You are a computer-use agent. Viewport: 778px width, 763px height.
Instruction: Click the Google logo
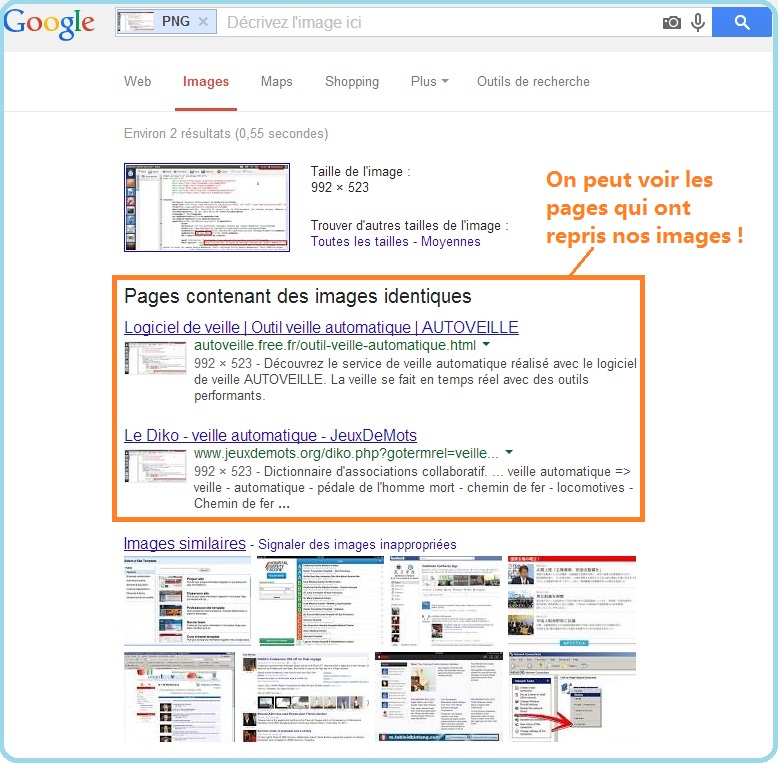(x=49, y=24)
